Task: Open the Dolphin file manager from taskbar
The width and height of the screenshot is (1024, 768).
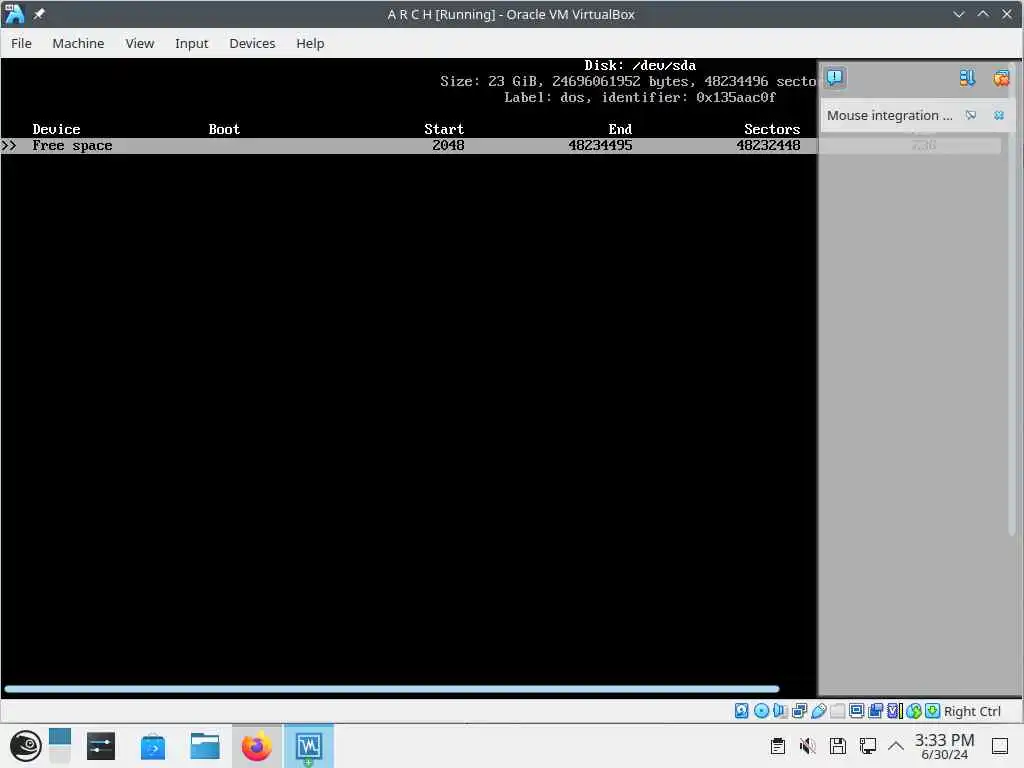Action: (204, 746)
